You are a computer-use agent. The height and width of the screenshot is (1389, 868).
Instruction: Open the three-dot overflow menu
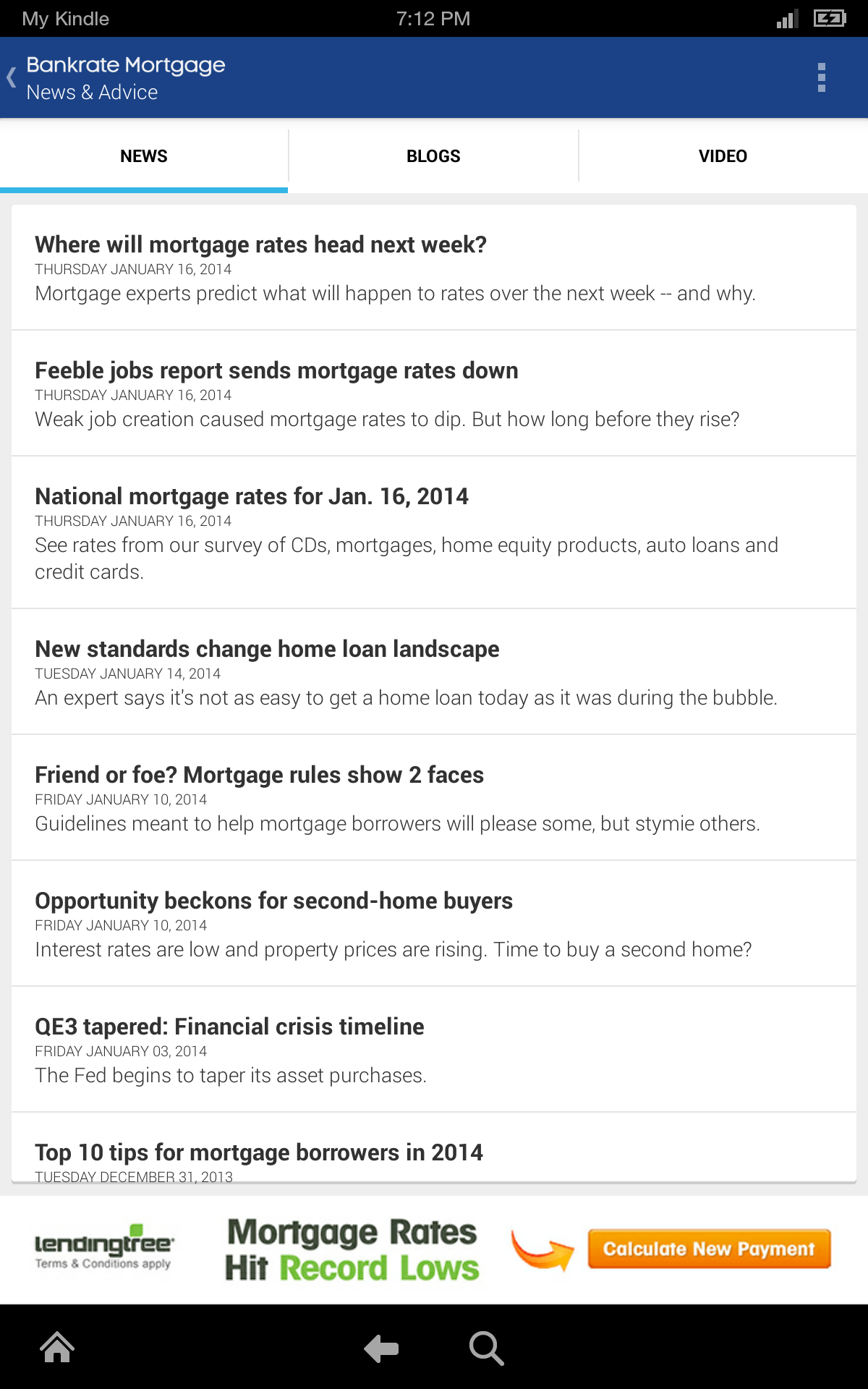821,77
